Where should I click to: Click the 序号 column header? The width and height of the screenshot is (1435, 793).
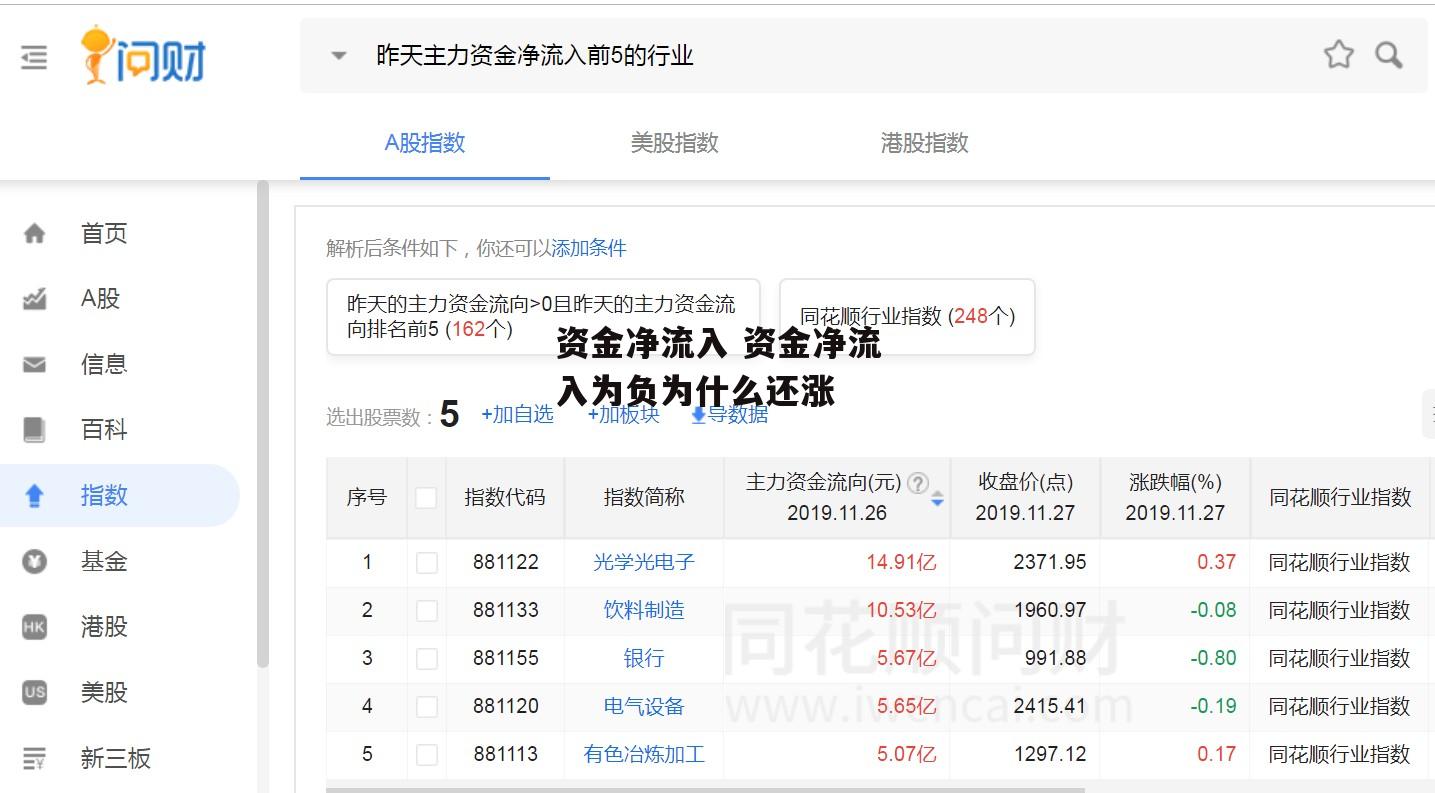366,498
